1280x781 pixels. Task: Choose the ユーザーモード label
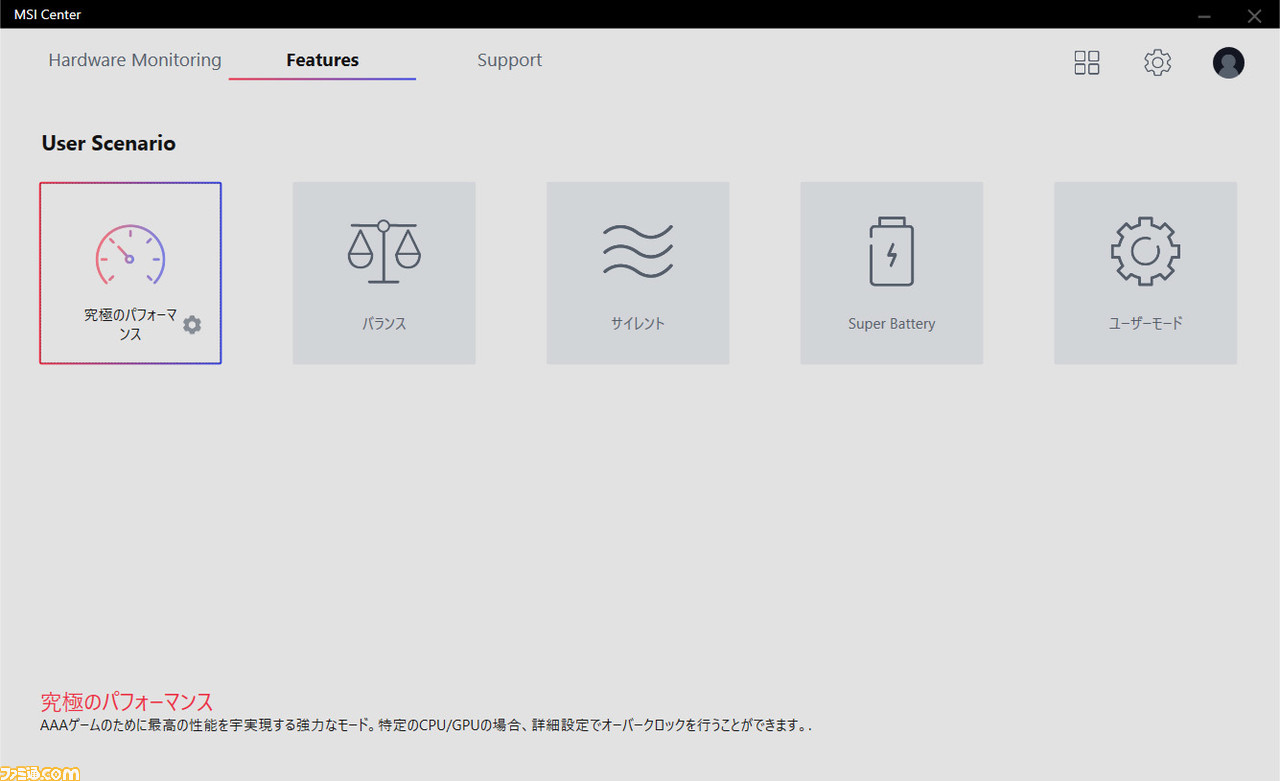(1146, 324)
